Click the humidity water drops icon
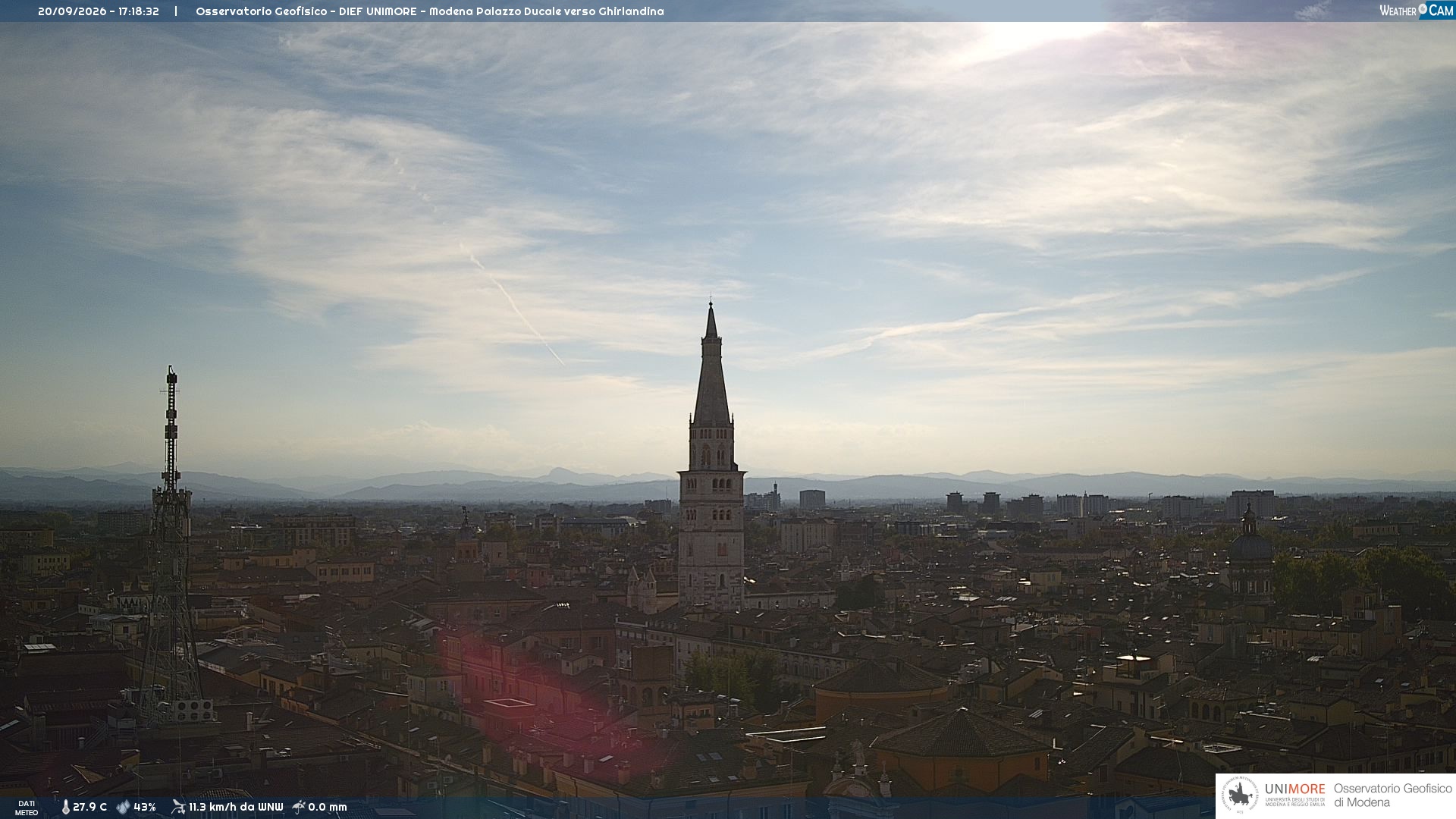The height and width of the screenshot is (819, 1456). pos(123,807)
